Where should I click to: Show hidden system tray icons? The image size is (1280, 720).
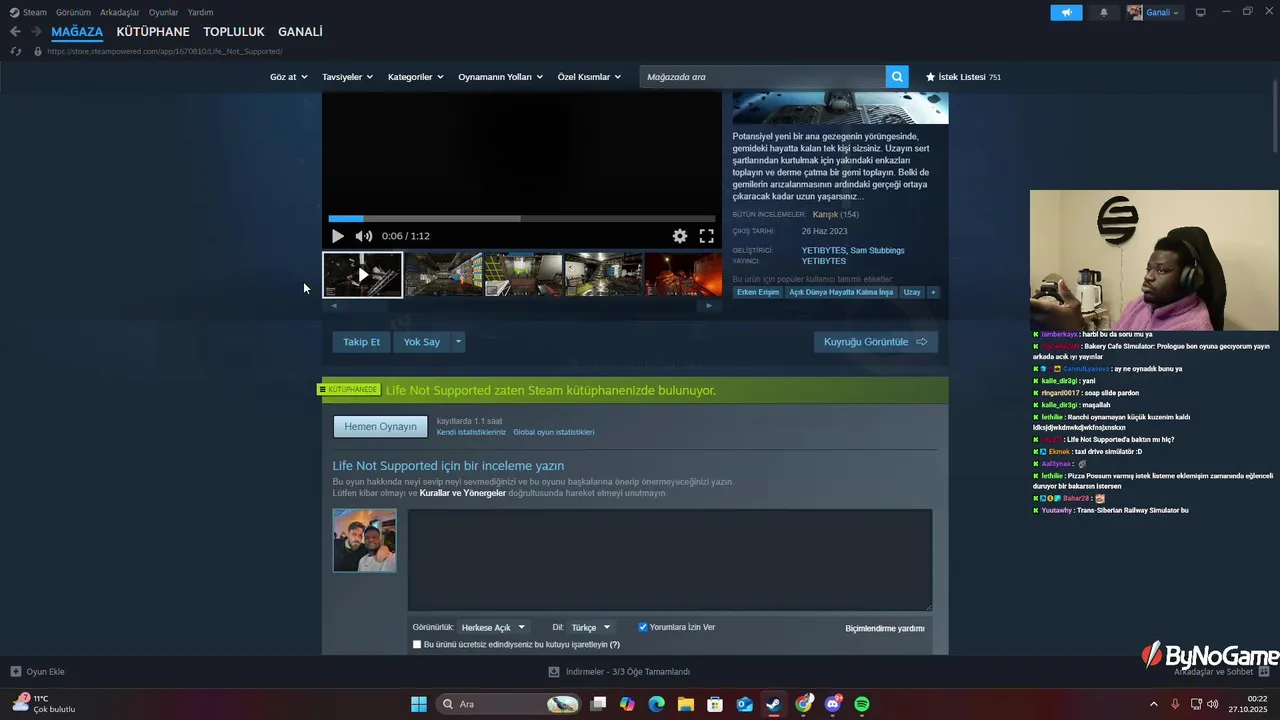[x=1153, y=704]
